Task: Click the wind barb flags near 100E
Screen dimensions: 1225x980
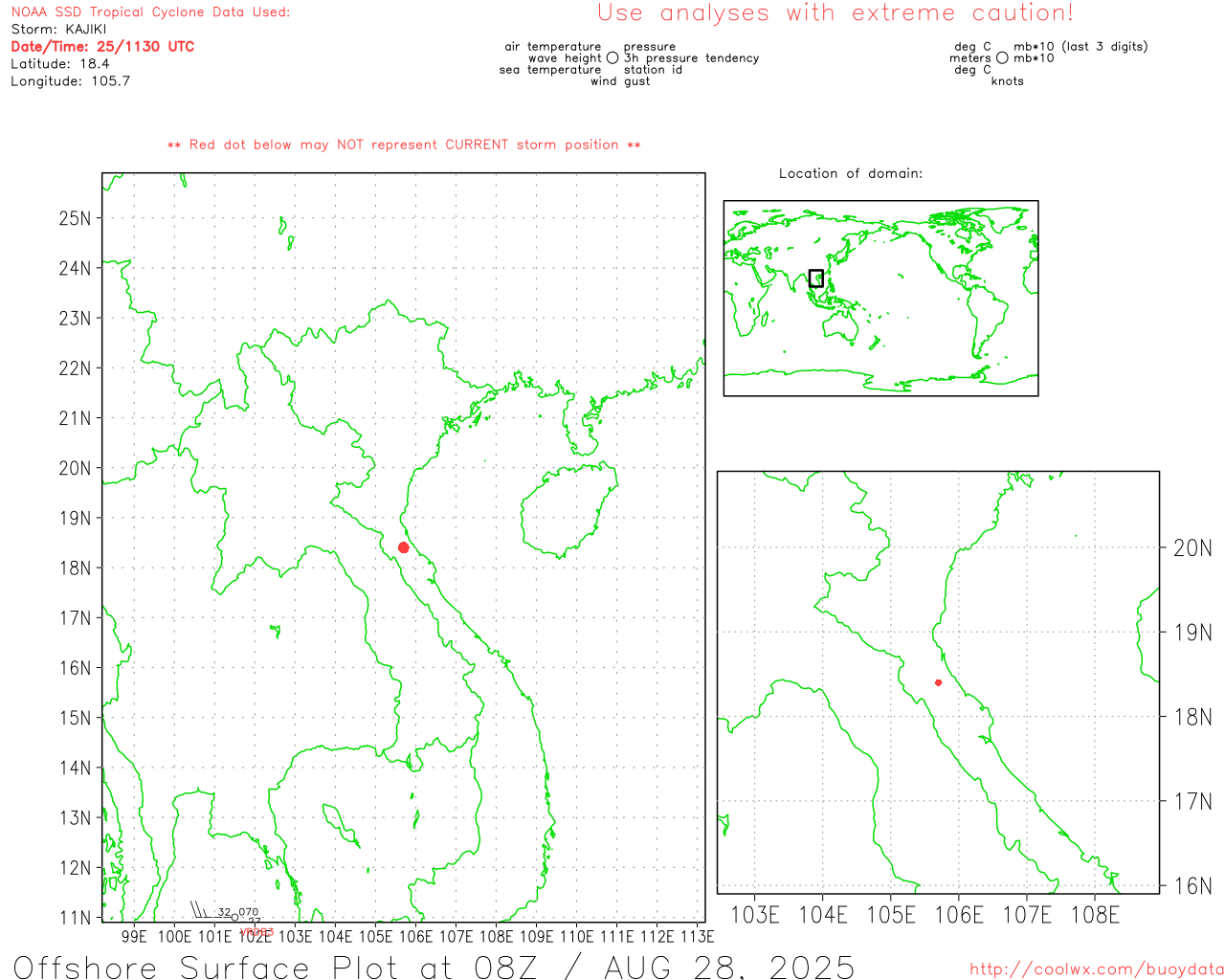Action: tap(198, 909)
